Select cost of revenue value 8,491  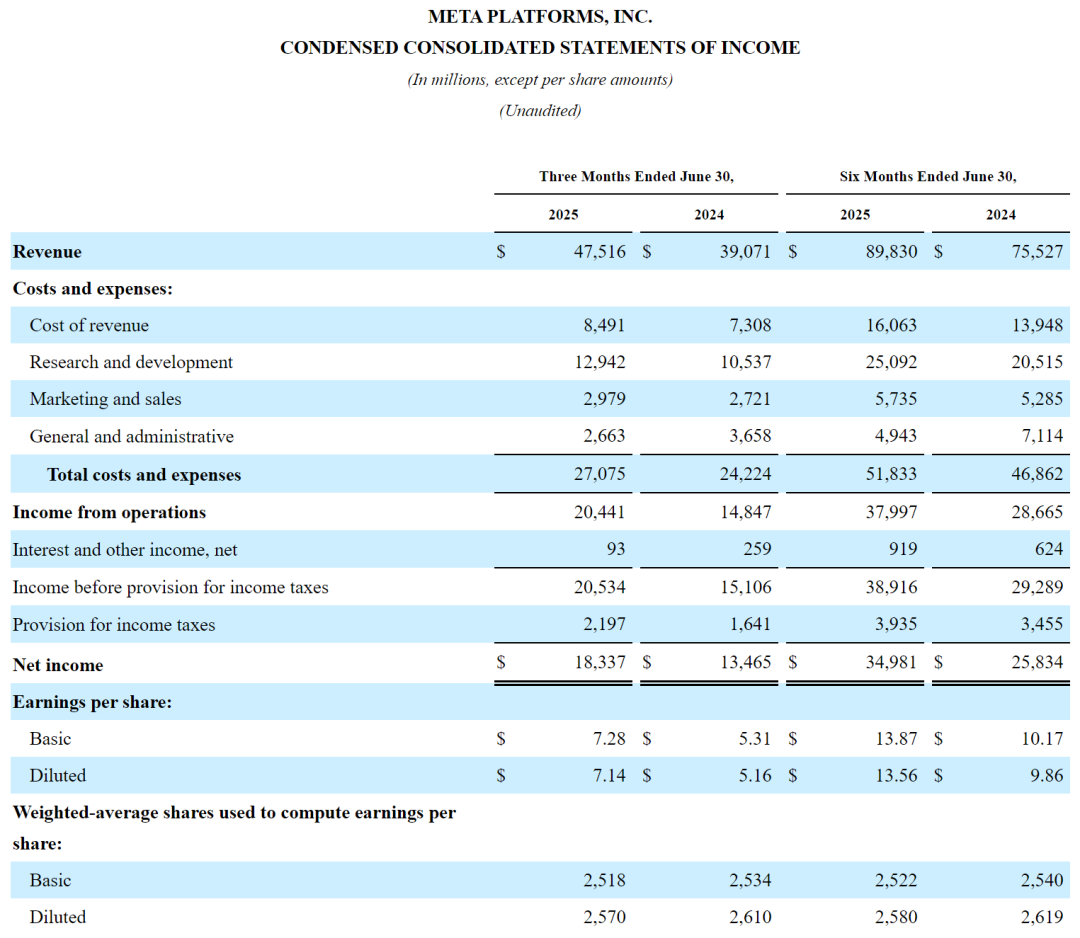pyautogui.click(x=604, y=325)
